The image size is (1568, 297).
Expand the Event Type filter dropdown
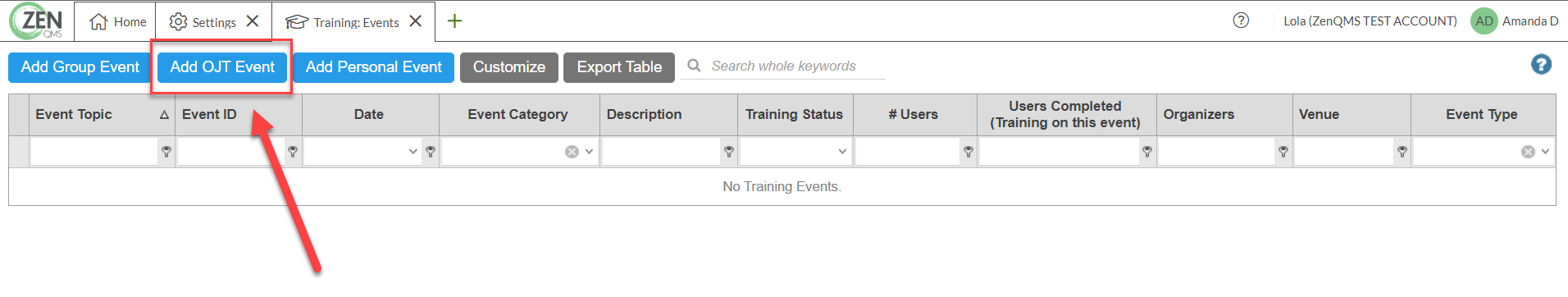point(1545,152)
